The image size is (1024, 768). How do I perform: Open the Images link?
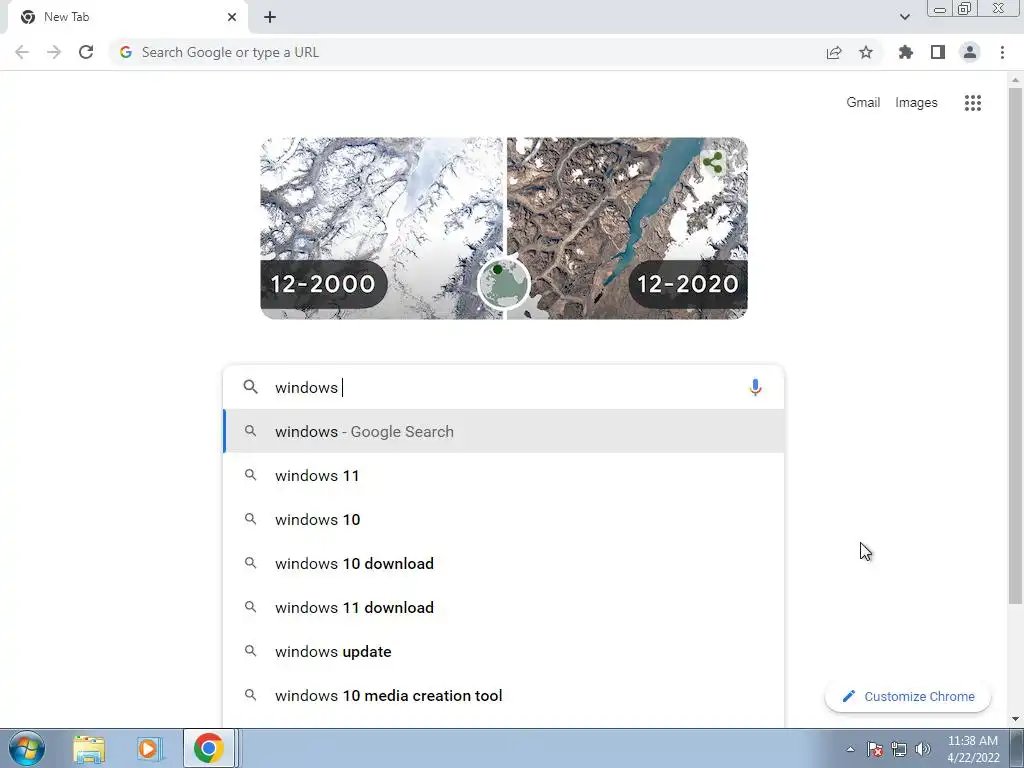click(916, 103)
